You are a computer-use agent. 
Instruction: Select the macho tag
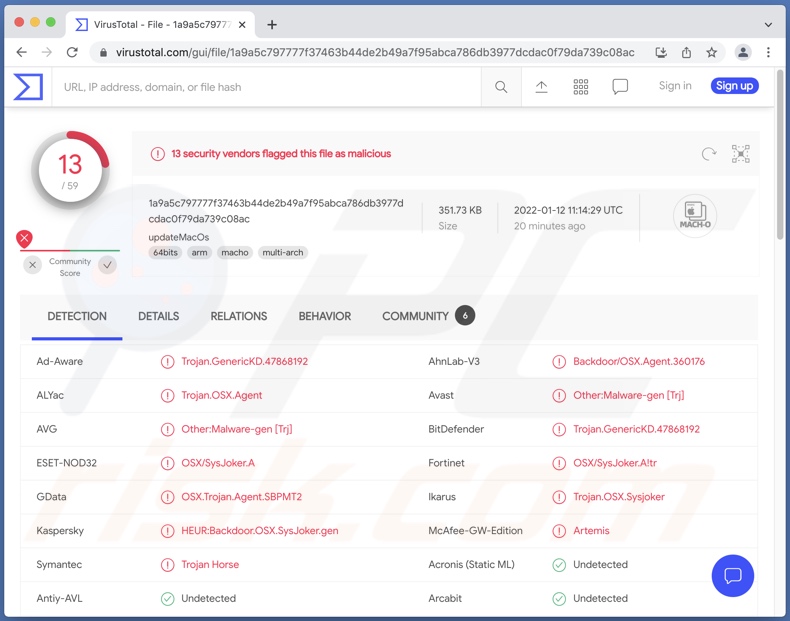click(235, 253)
